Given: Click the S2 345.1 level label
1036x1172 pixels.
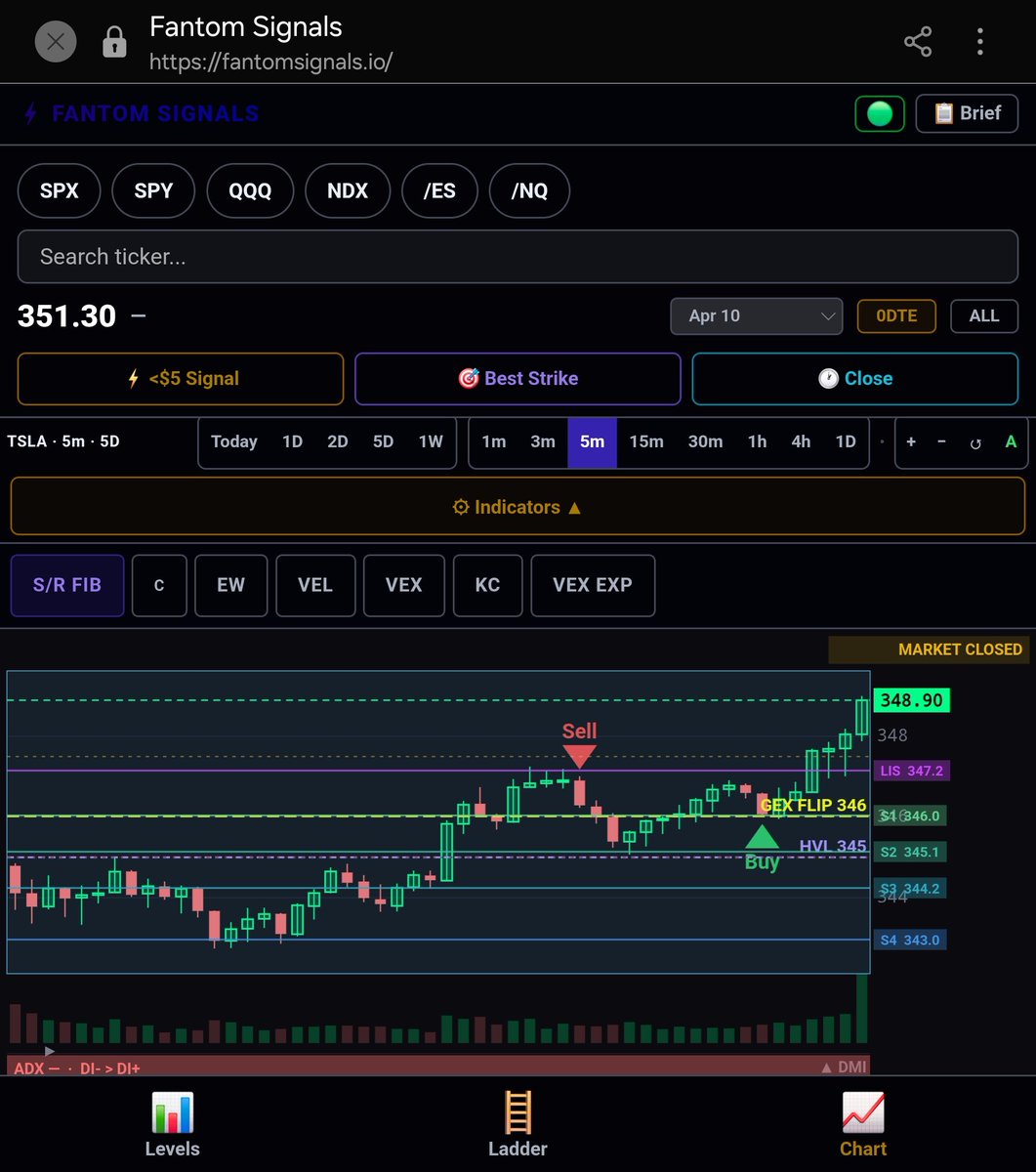Looking at the screenshot, I should 909,852.
